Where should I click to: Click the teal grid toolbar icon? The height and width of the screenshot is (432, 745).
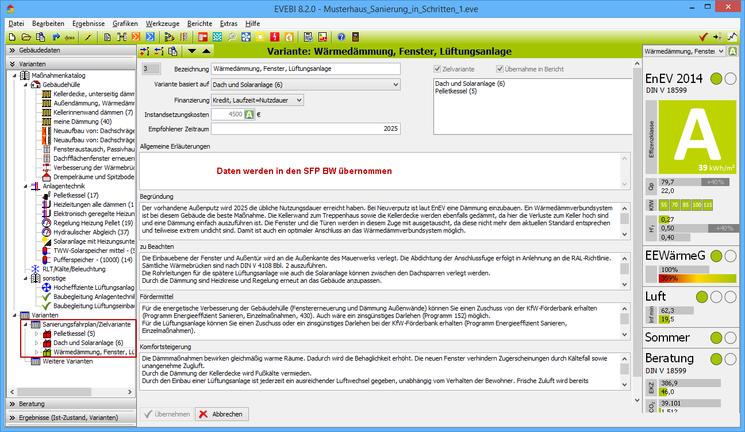[217, 37]
